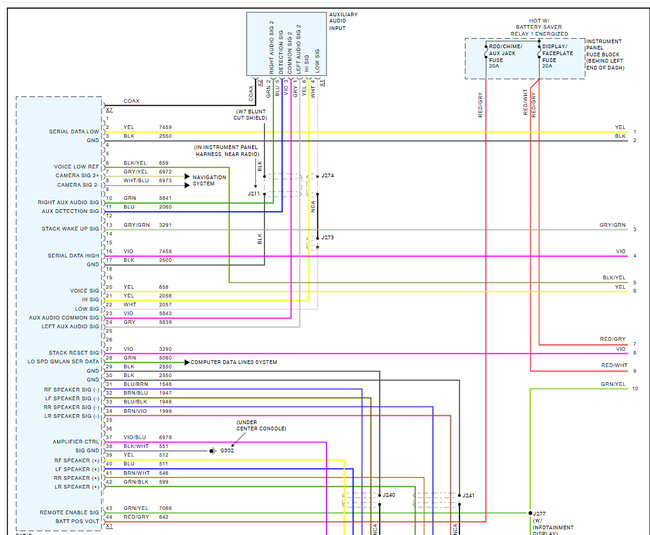Viewport: 650px width, 535px height.
Task: Select the RR SPEAKER SIG (-) label
Action: (x=72, y=407)
